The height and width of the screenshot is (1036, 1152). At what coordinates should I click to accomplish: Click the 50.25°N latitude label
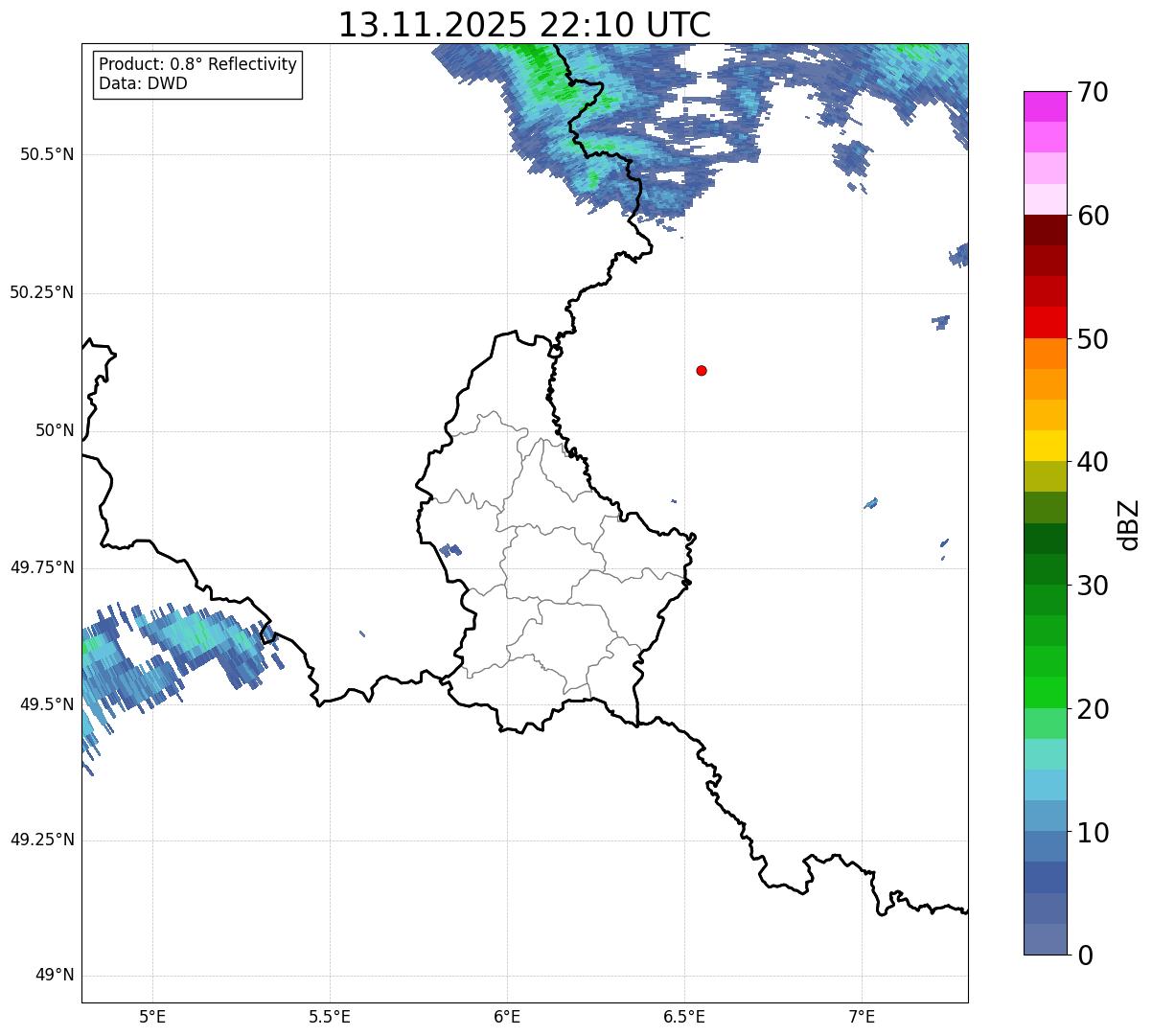(x=42, y=292)
